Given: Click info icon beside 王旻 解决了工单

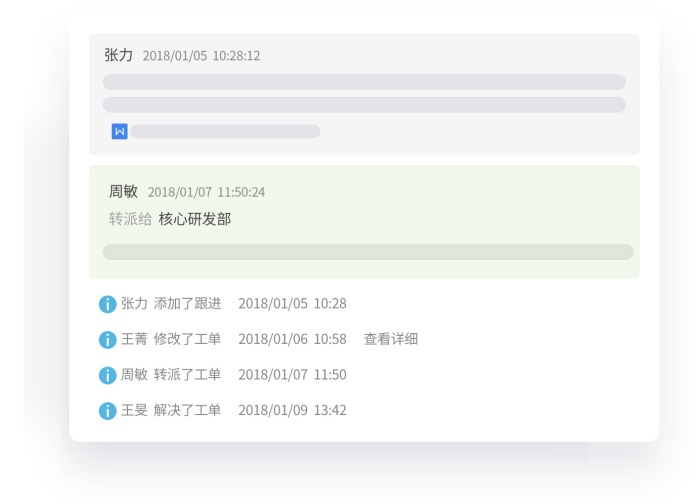Looking at the screenshot, I should 108,411.
